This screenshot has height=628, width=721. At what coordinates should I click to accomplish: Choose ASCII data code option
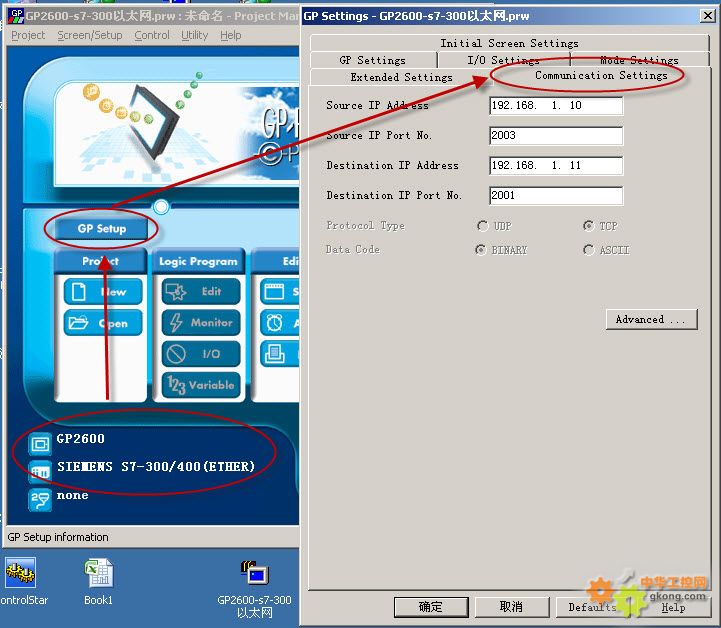(x=588, y=250)
